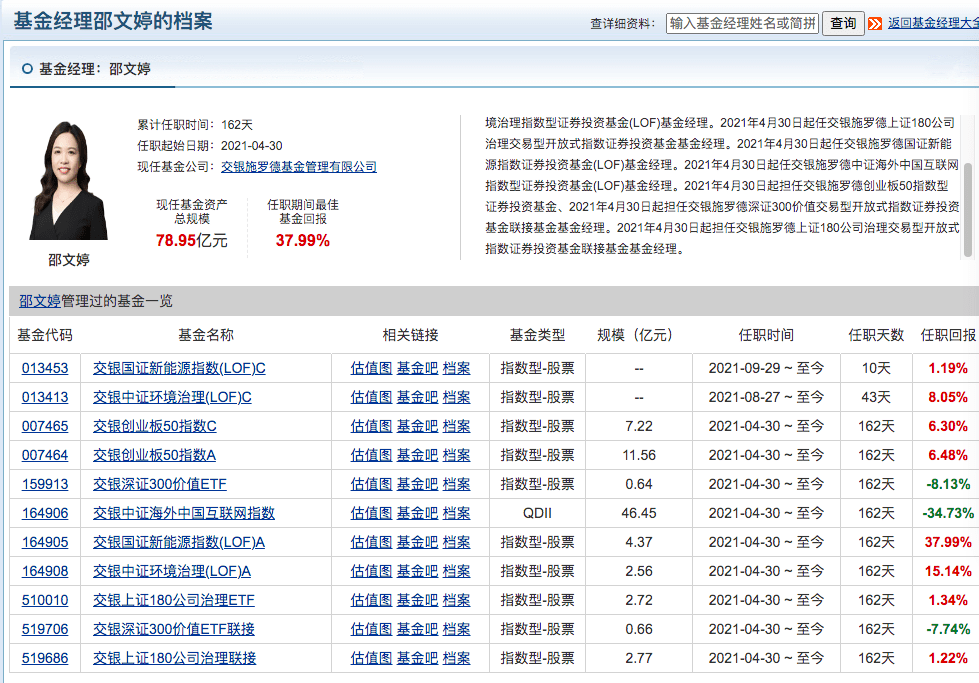Open fund code 164908
Screen dimensions: 979x683
[x=45, y=571]
